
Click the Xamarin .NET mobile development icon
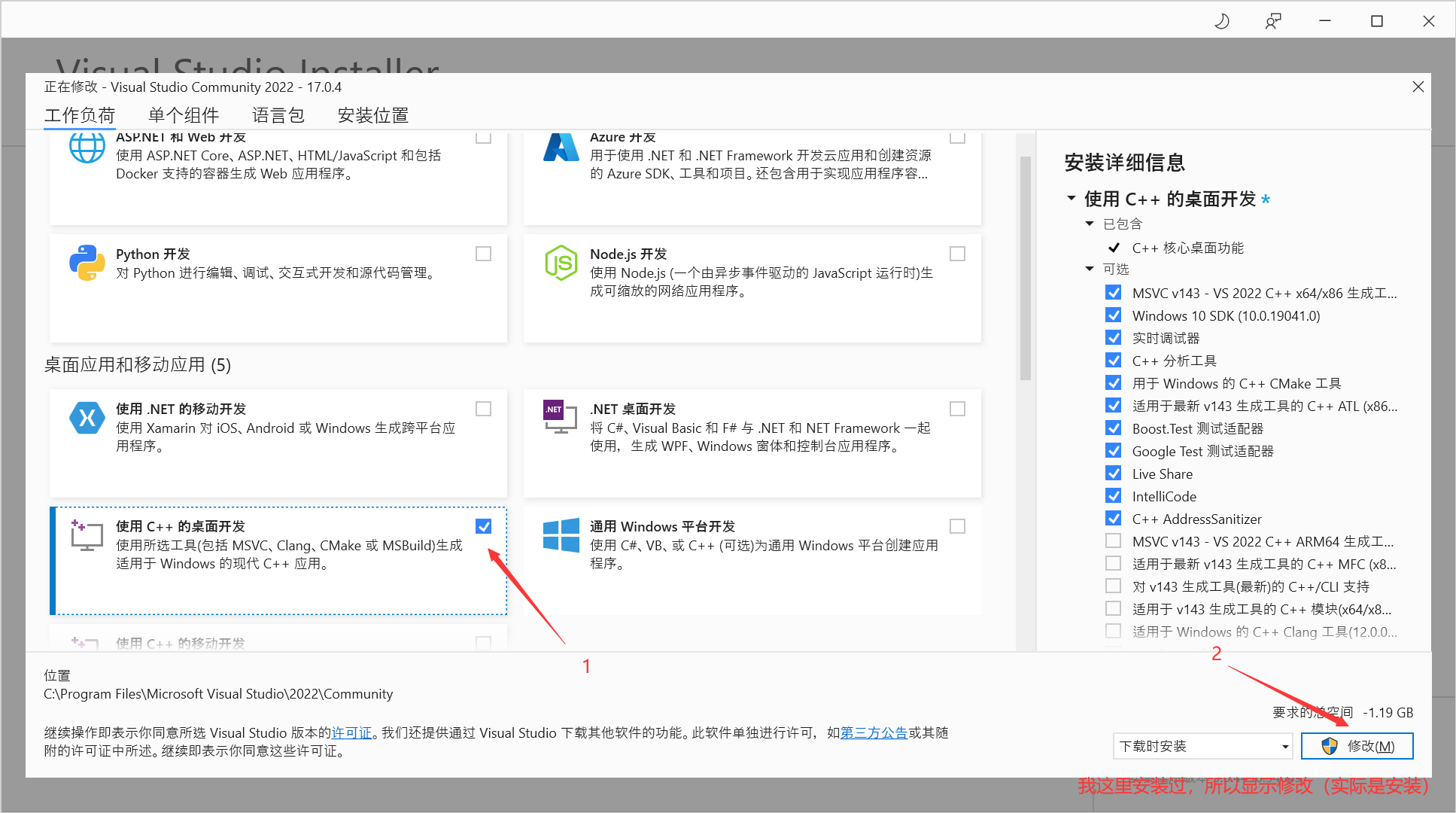(87, 418)
